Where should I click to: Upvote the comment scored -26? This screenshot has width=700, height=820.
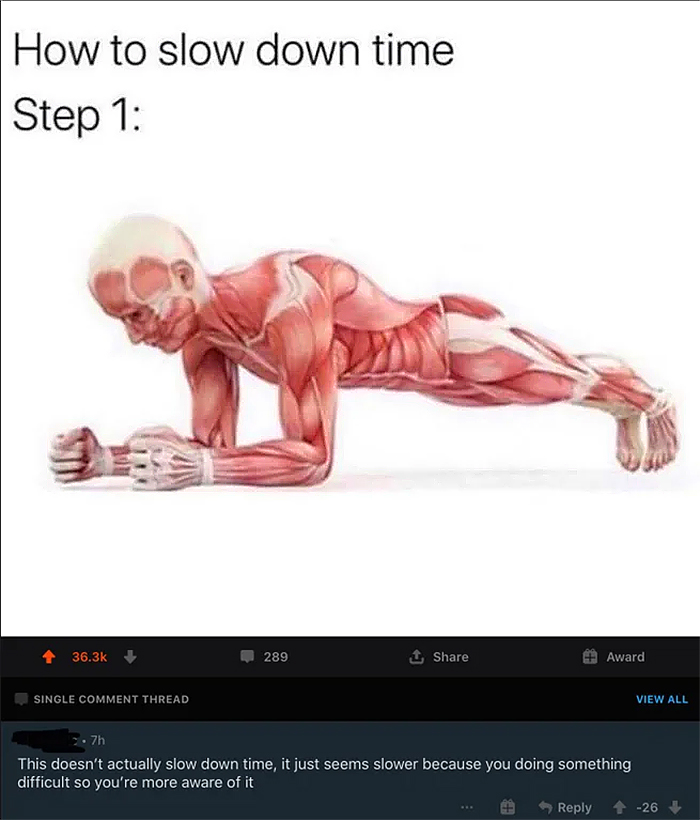pos(620,807)
